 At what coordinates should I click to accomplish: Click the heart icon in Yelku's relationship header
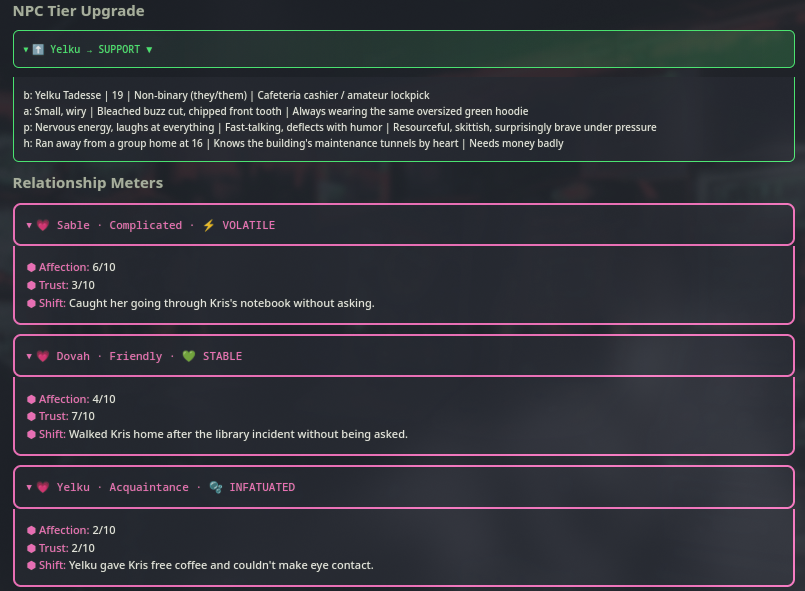[42, 487]
